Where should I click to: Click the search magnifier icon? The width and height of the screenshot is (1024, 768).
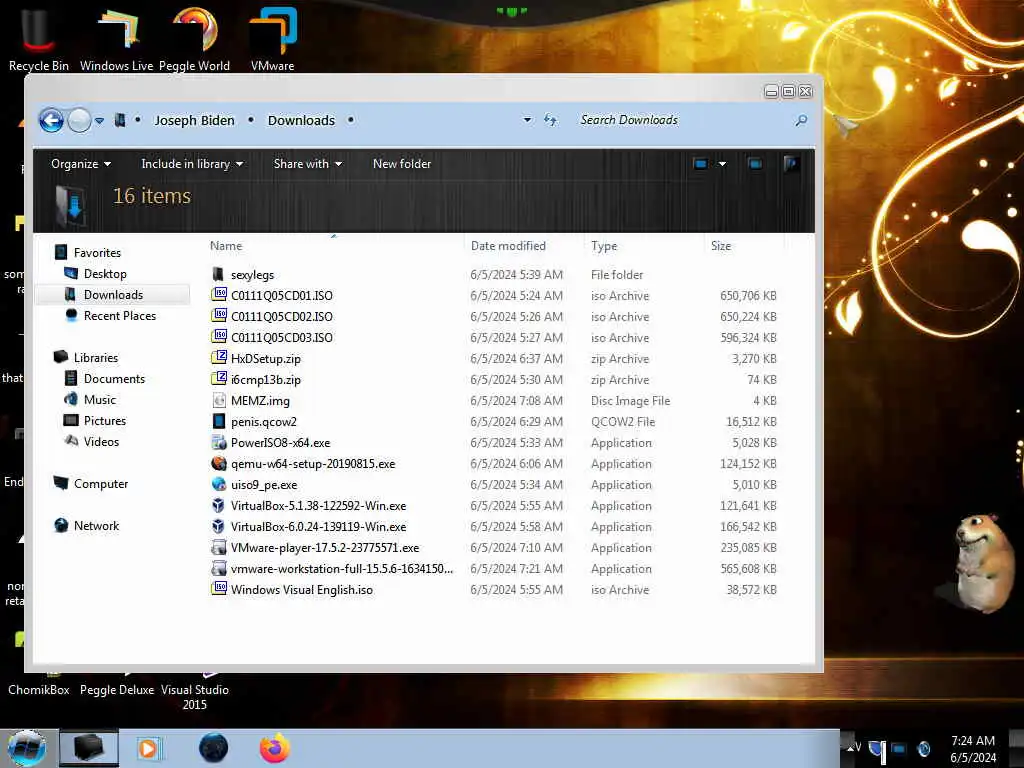pyautogui.click(x=801, y=120)
